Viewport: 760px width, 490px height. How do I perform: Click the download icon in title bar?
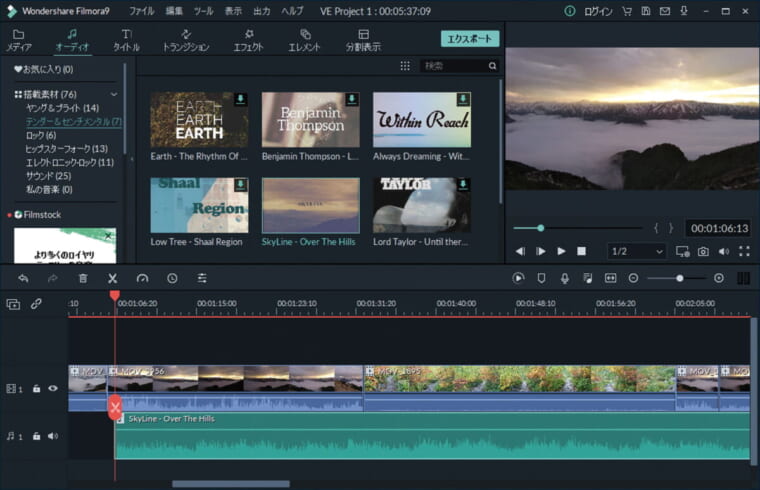click(684, 11)
